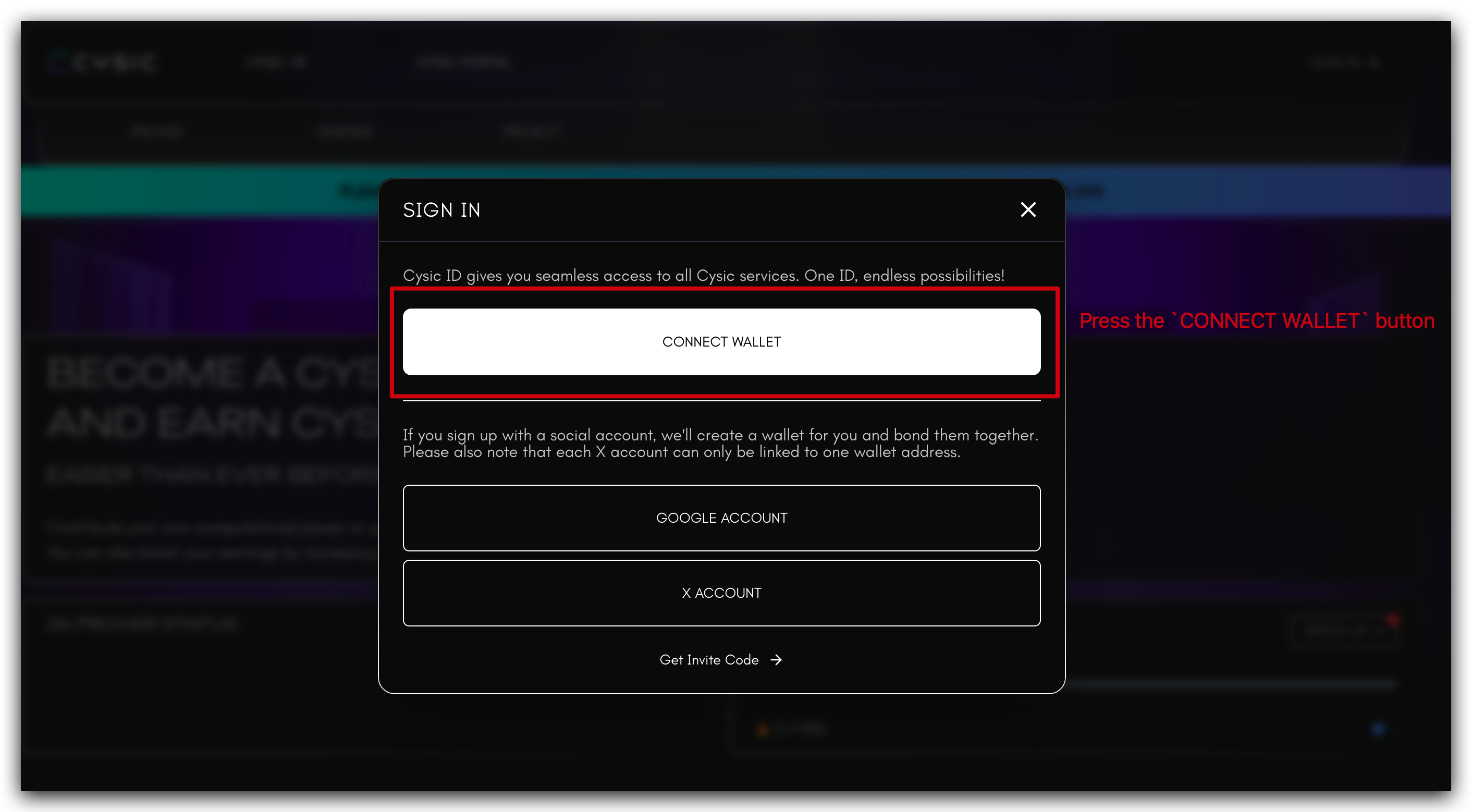The height and width of the screenshot is (812, 1472).
Task: Switch to the first blurred sub-tab
Action: click(156, 131)
